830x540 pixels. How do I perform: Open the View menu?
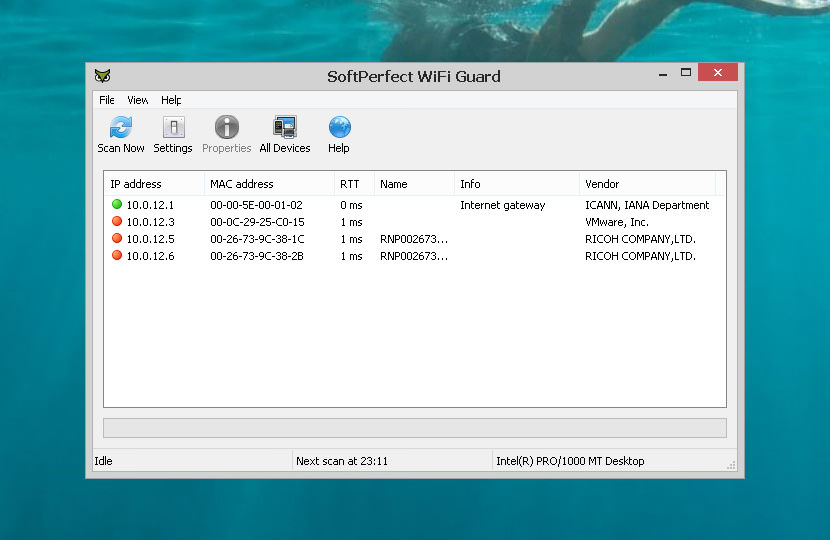[138, 100]
